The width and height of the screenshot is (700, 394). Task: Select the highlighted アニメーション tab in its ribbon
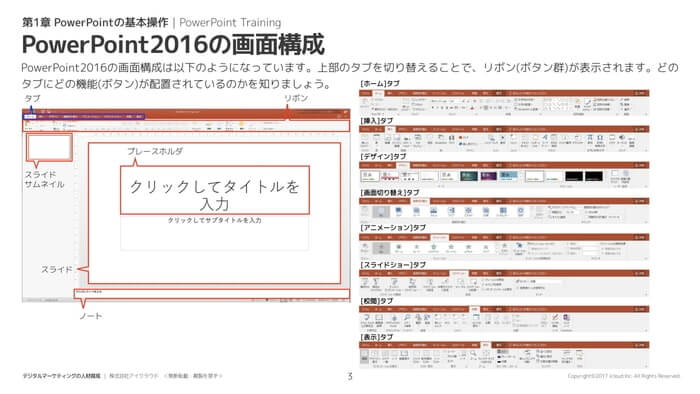(x=440, y=237)
